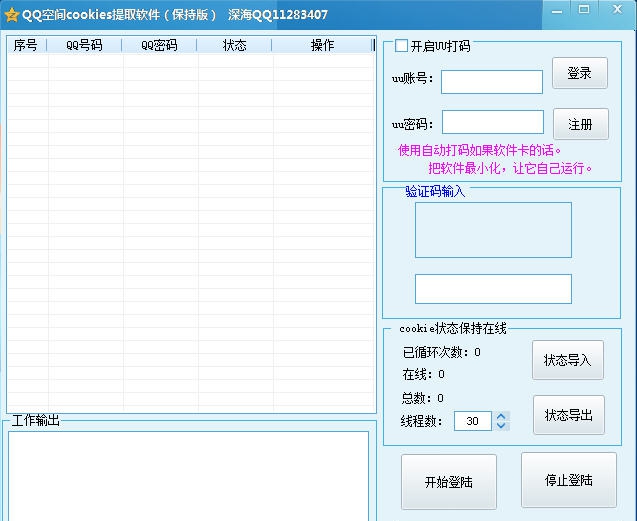
Task: Click the 验证码 text entry field
Action: (x=493, y=289)
